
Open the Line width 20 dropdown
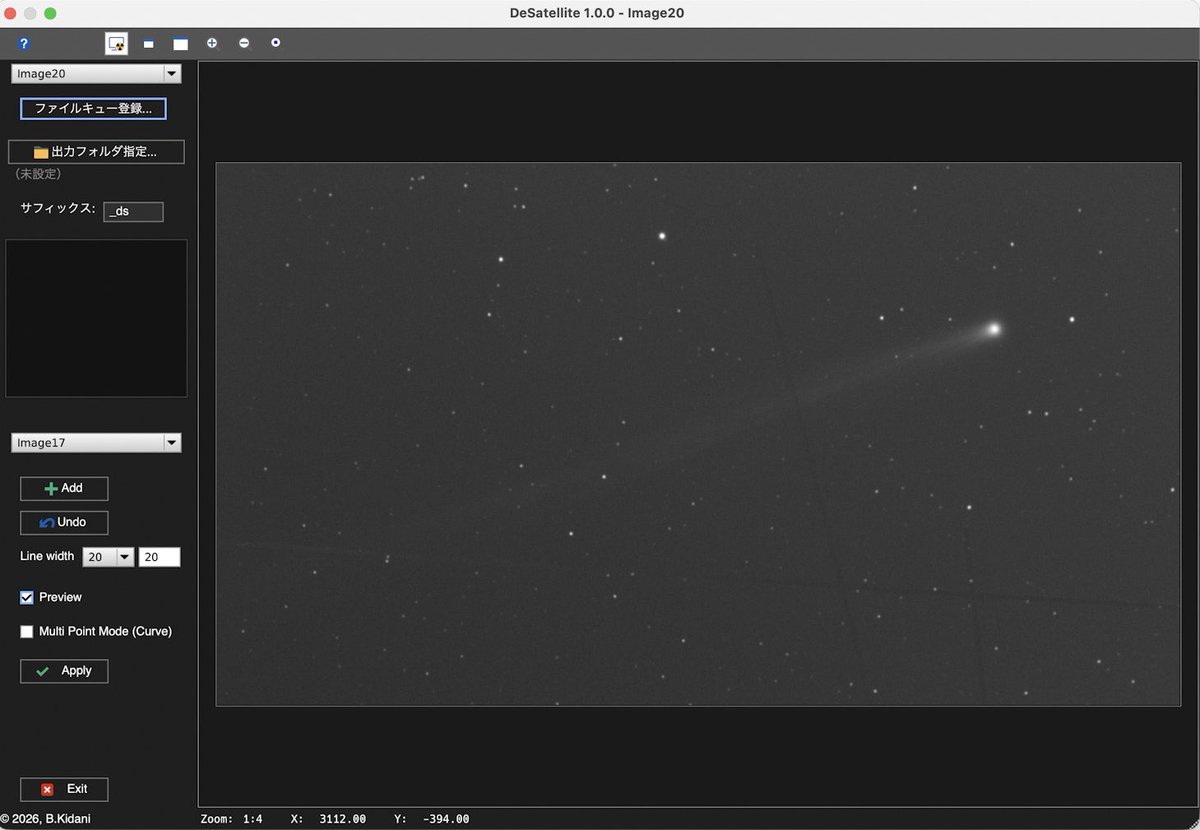[x=108, y=557]
